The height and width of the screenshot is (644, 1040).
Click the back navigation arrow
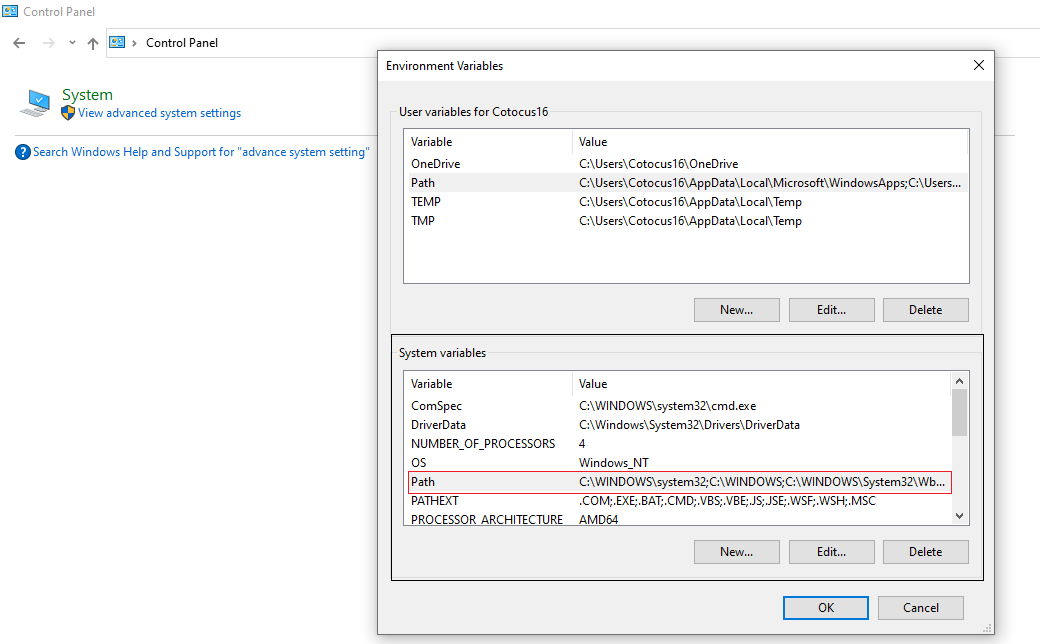click(x=19, y=43)
